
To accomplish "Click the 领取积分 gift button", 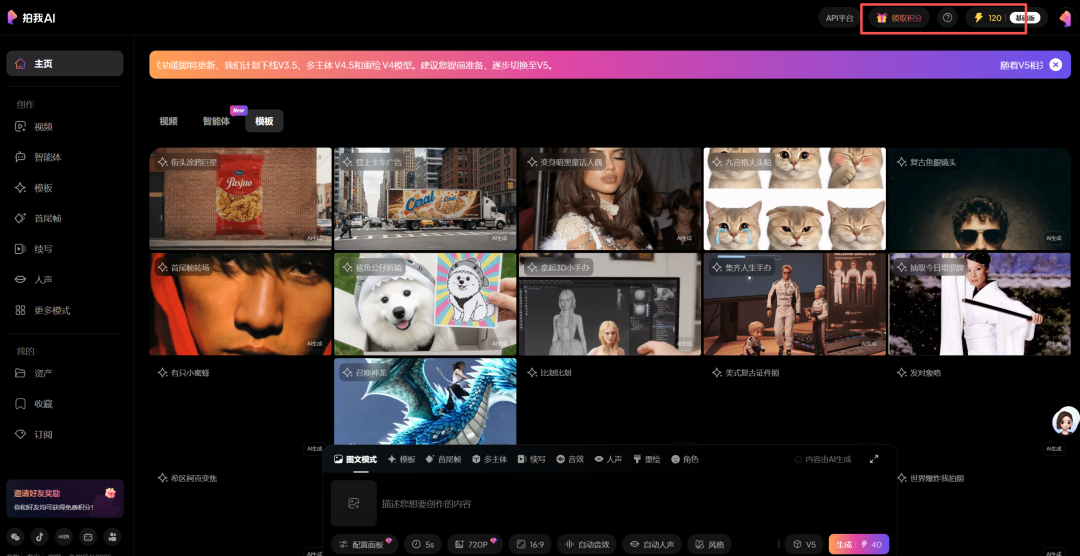I will click(899, 18).
